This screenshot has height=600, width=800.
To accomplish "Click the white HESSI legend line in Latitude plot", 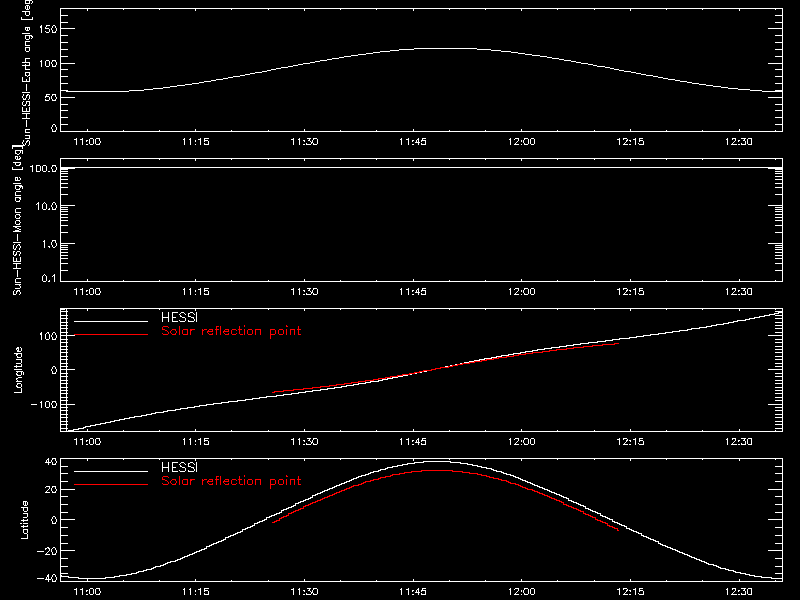I will click(x=111, y=471).
